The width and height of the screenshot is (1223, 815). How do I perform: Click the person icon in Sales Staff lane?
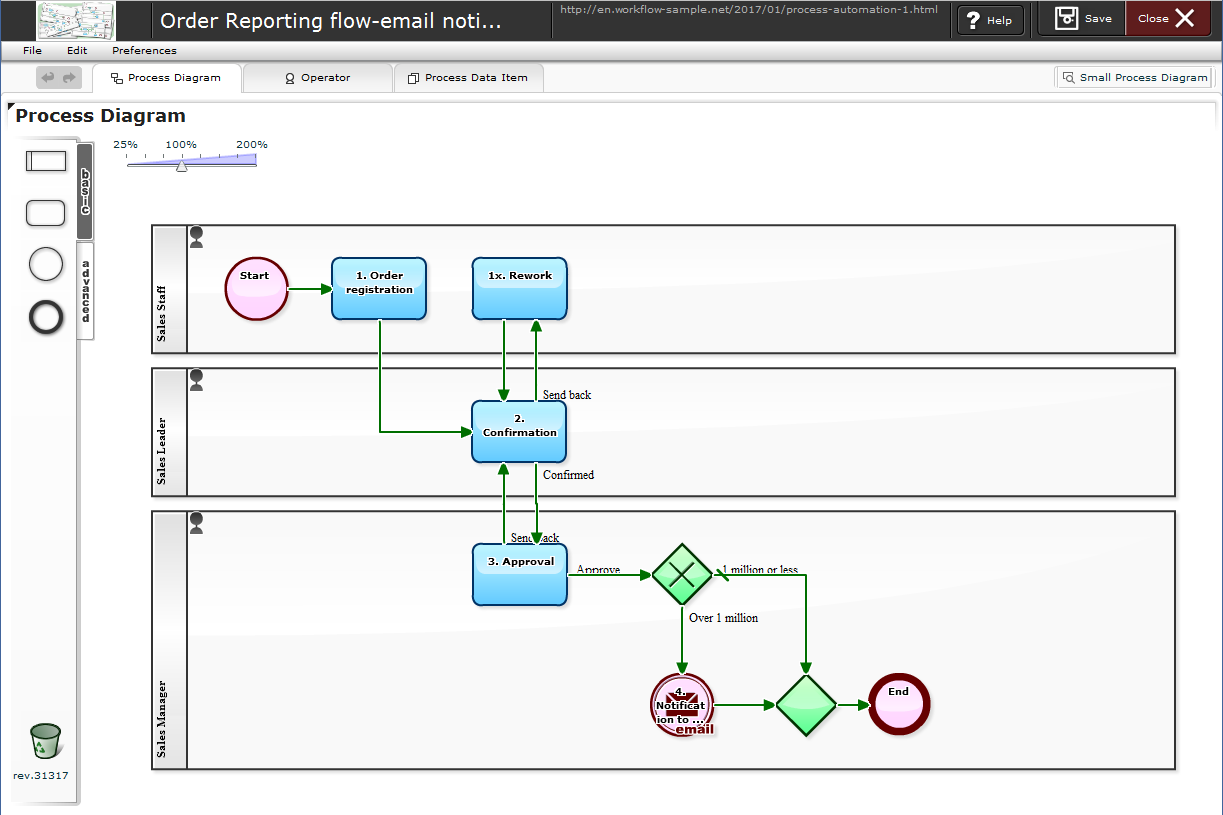click(x=196, y=238)
